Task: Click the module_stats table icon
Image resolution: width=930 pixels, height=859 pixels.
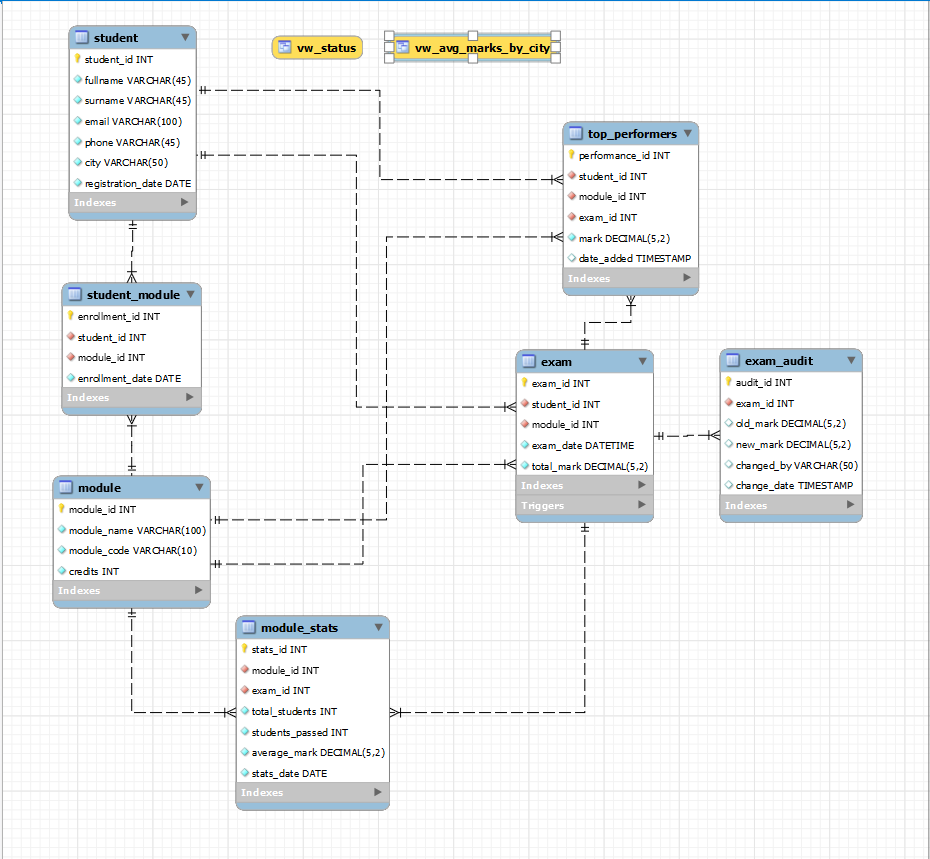Action: click(x=249, y=627)
